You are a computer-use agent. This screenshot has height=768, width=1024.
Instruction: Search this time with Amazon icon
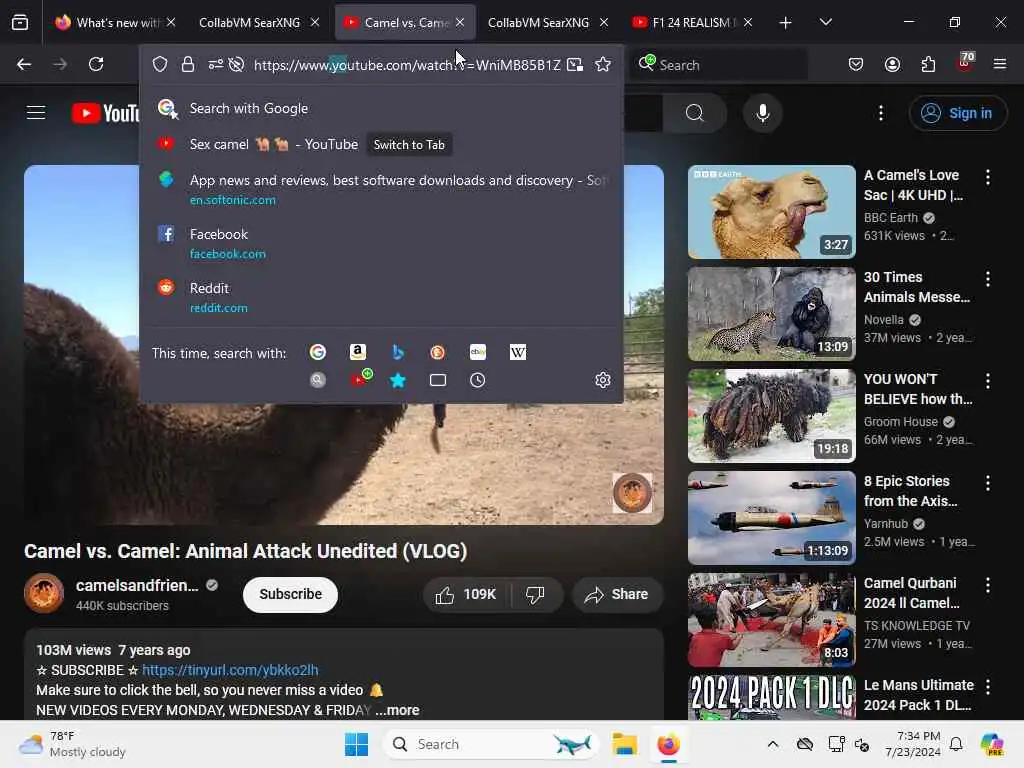click(x=357, y=353)
